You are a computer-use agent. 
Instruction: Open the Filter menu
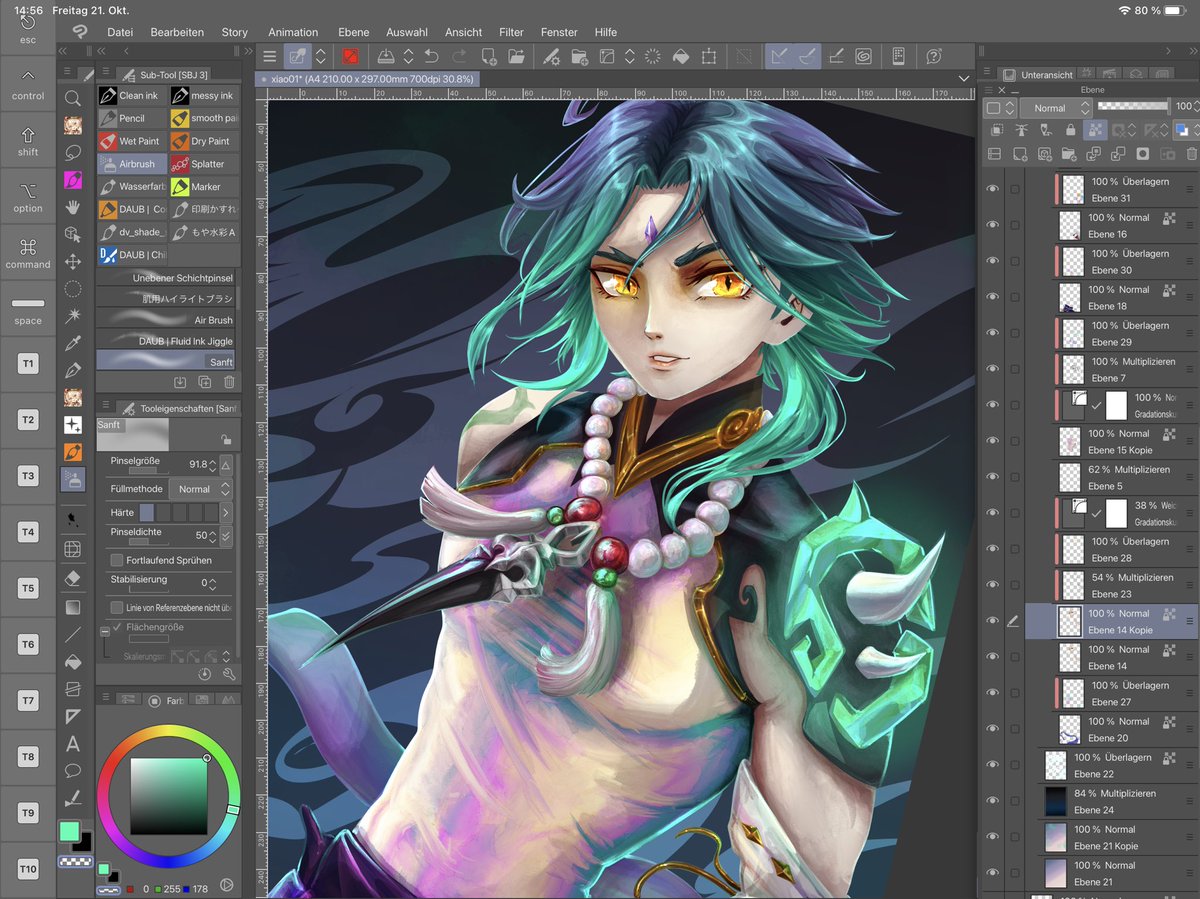click(x=511, y=32)
